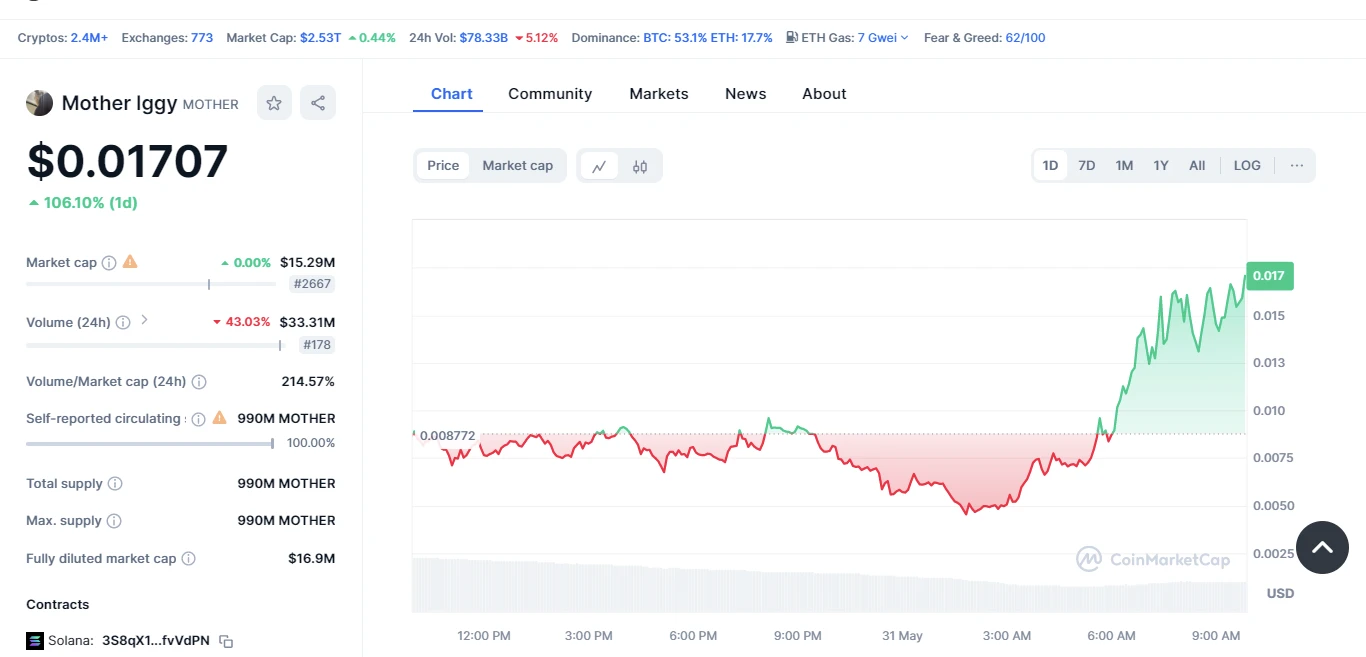Click the $33.31M volume value
The image size is (1366, 657).
308,323
